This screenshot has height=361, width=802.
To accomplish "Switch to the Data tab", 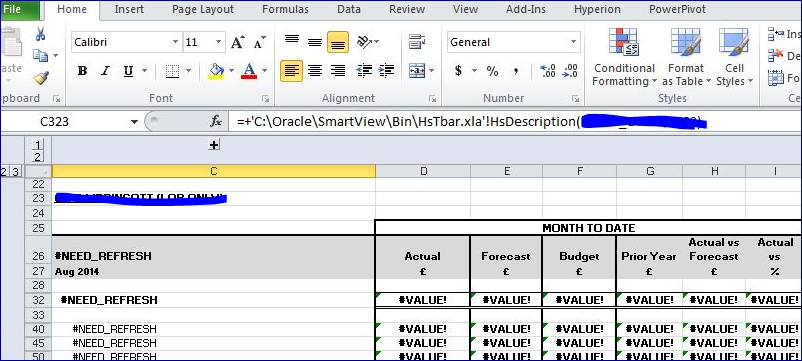I will (349, 9).
